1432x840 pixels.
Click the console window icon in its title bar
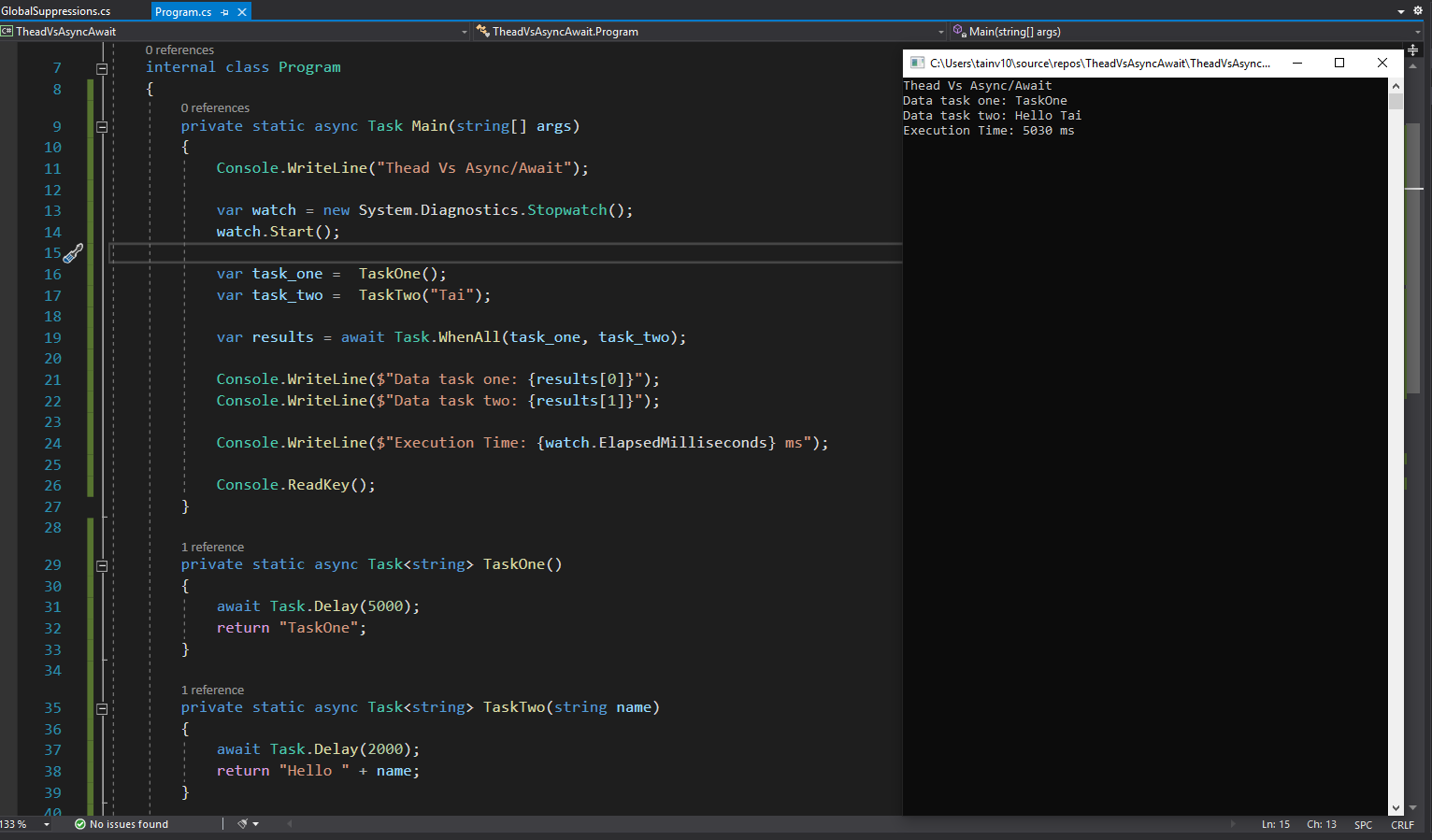point(916,64)
